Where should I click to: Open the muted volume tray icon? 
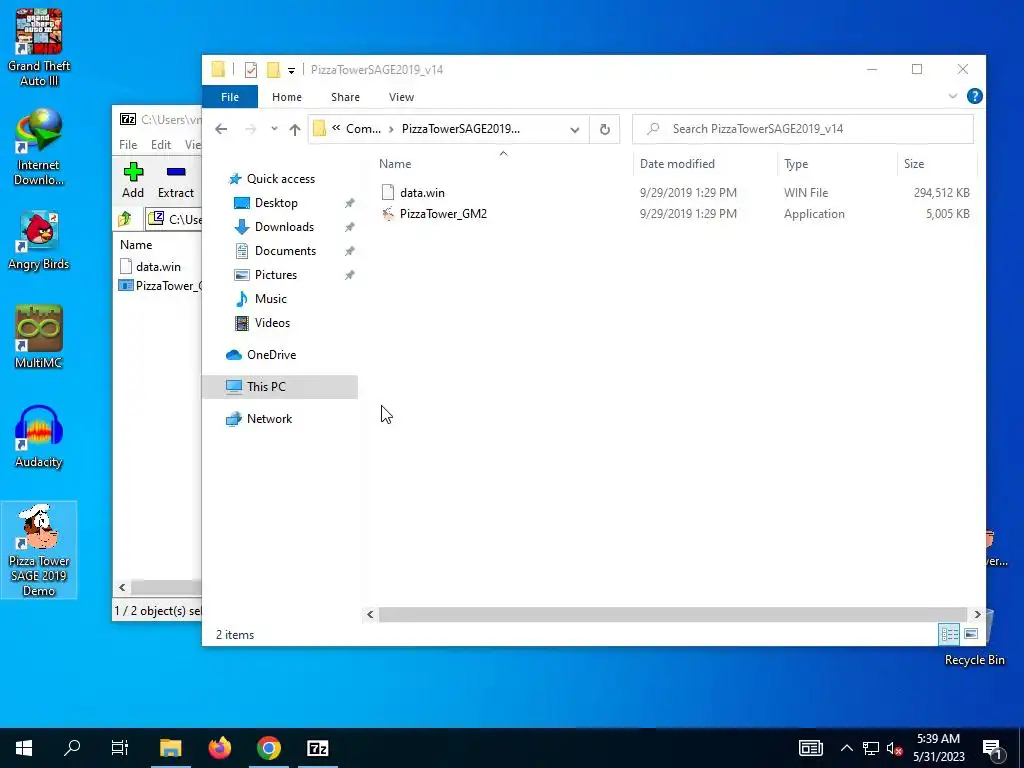point(894,748)
